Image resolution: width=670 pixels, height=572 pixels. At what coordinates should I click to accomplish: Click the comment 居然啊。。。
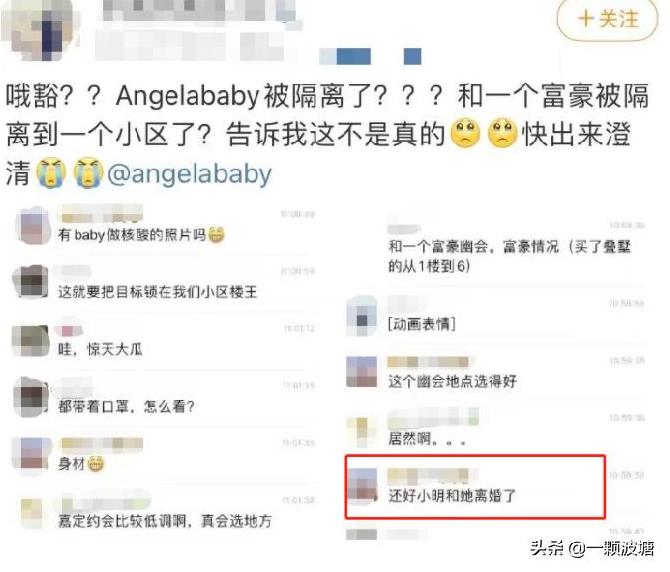point(427,438)
